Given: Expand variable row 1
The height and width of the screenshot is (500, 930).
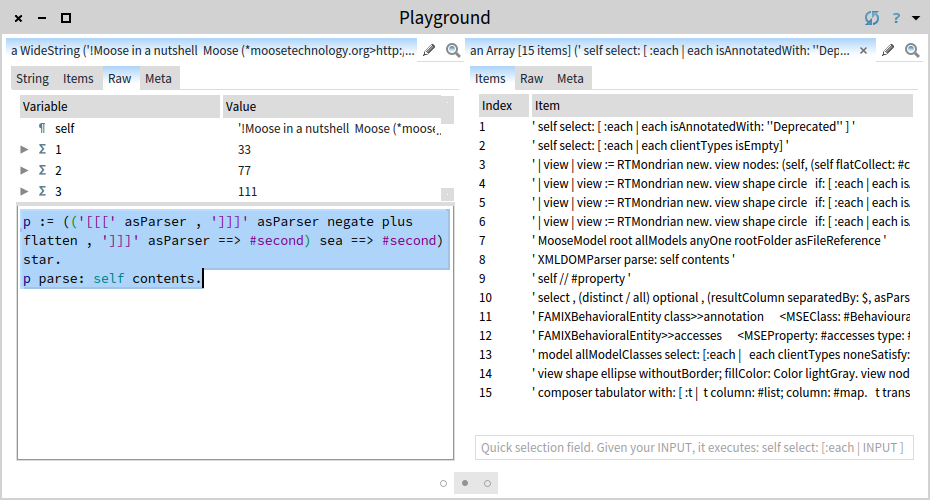Looking at the screenshot, I should coord(24,149).
